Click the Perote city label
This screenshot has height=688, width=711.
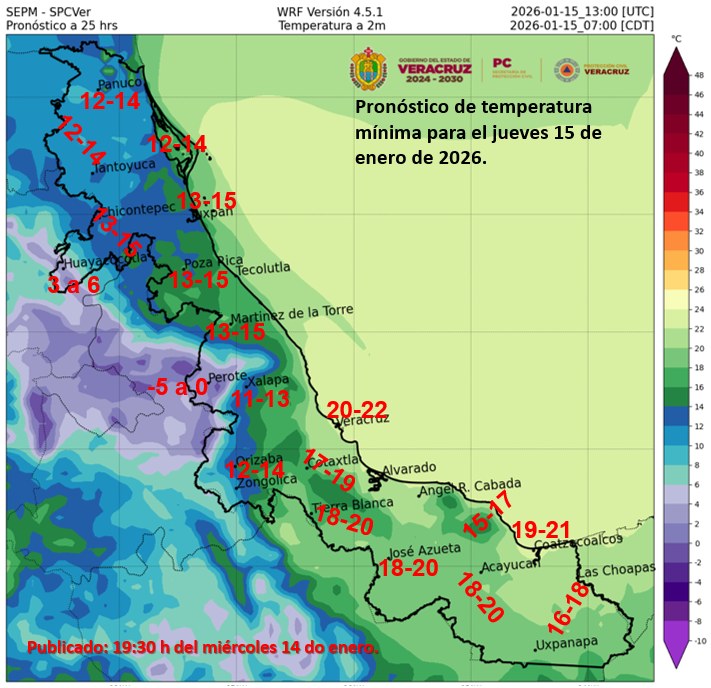[x=228, y=376]
